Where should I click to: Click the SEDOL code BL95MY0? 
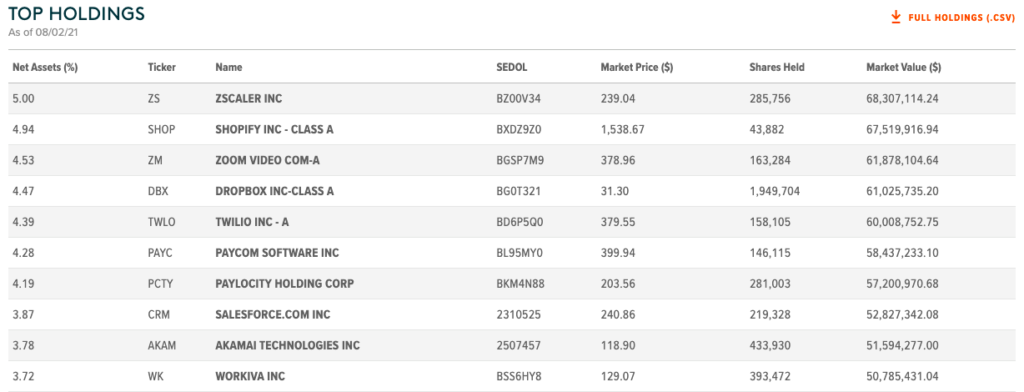519,253
